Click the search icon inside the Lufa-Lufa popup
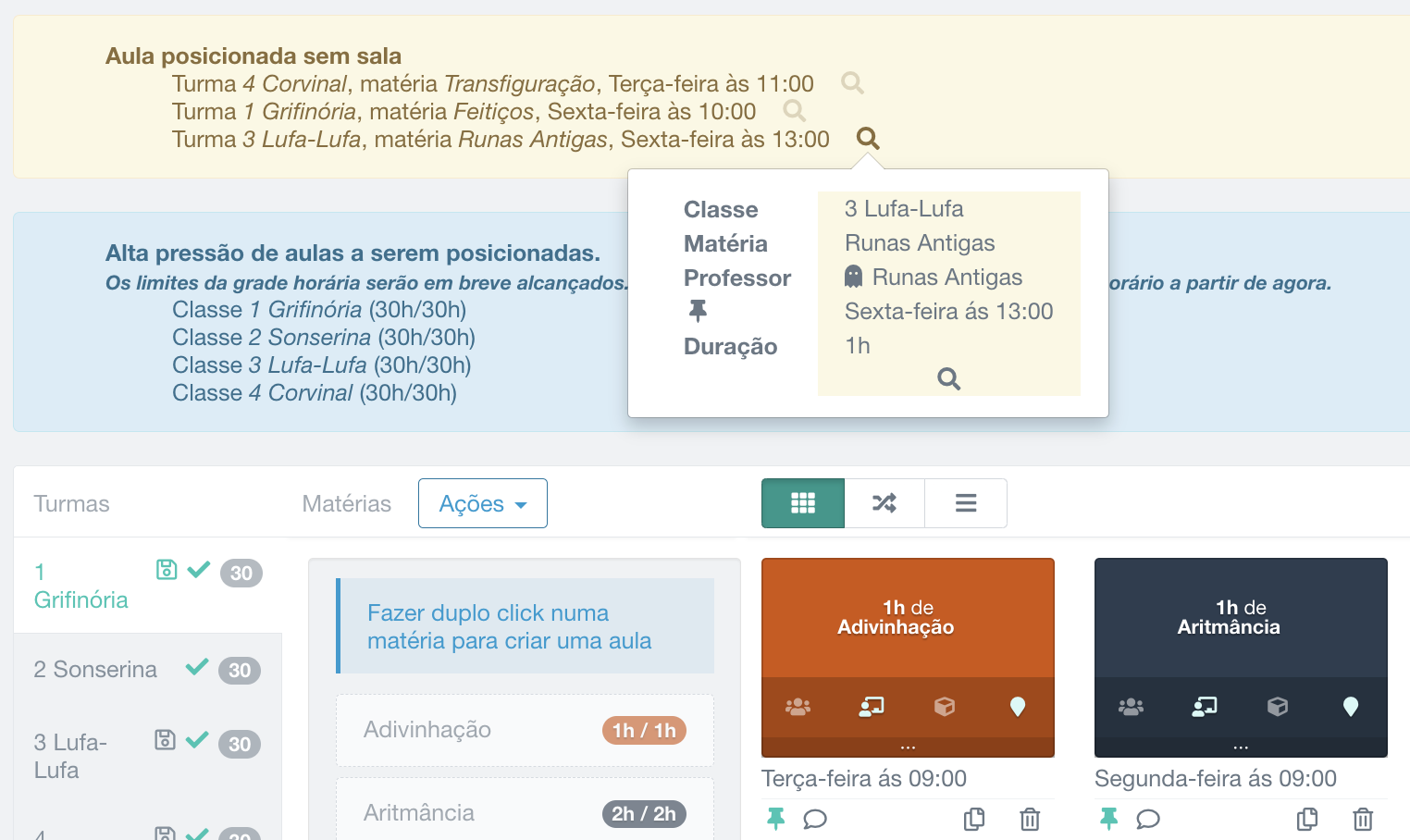This screenshot has width=1410, height=840. (947, 378)
